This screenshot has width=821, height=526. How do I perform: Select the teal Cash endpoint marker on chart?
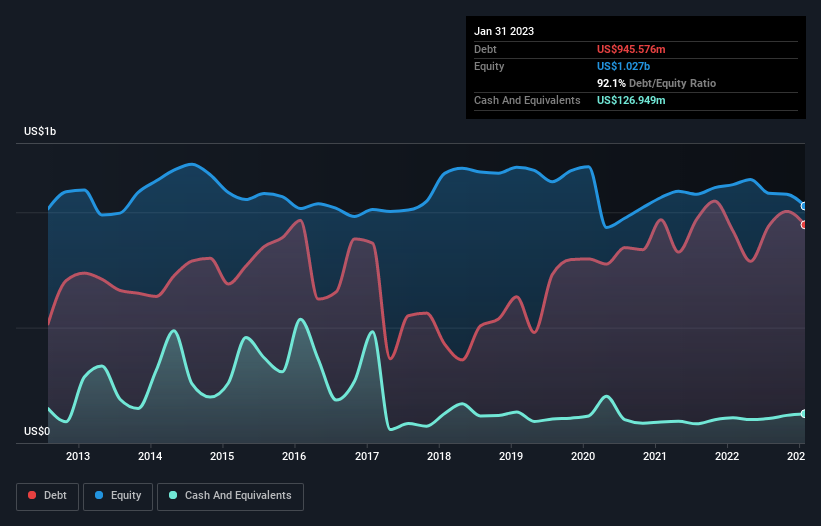pos(804,413)
